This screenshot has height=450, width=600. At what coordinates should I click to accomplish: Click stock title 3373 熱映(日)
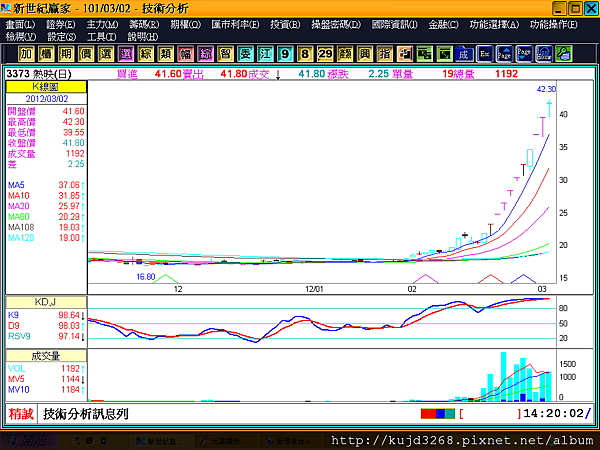[x=39, y=74]
